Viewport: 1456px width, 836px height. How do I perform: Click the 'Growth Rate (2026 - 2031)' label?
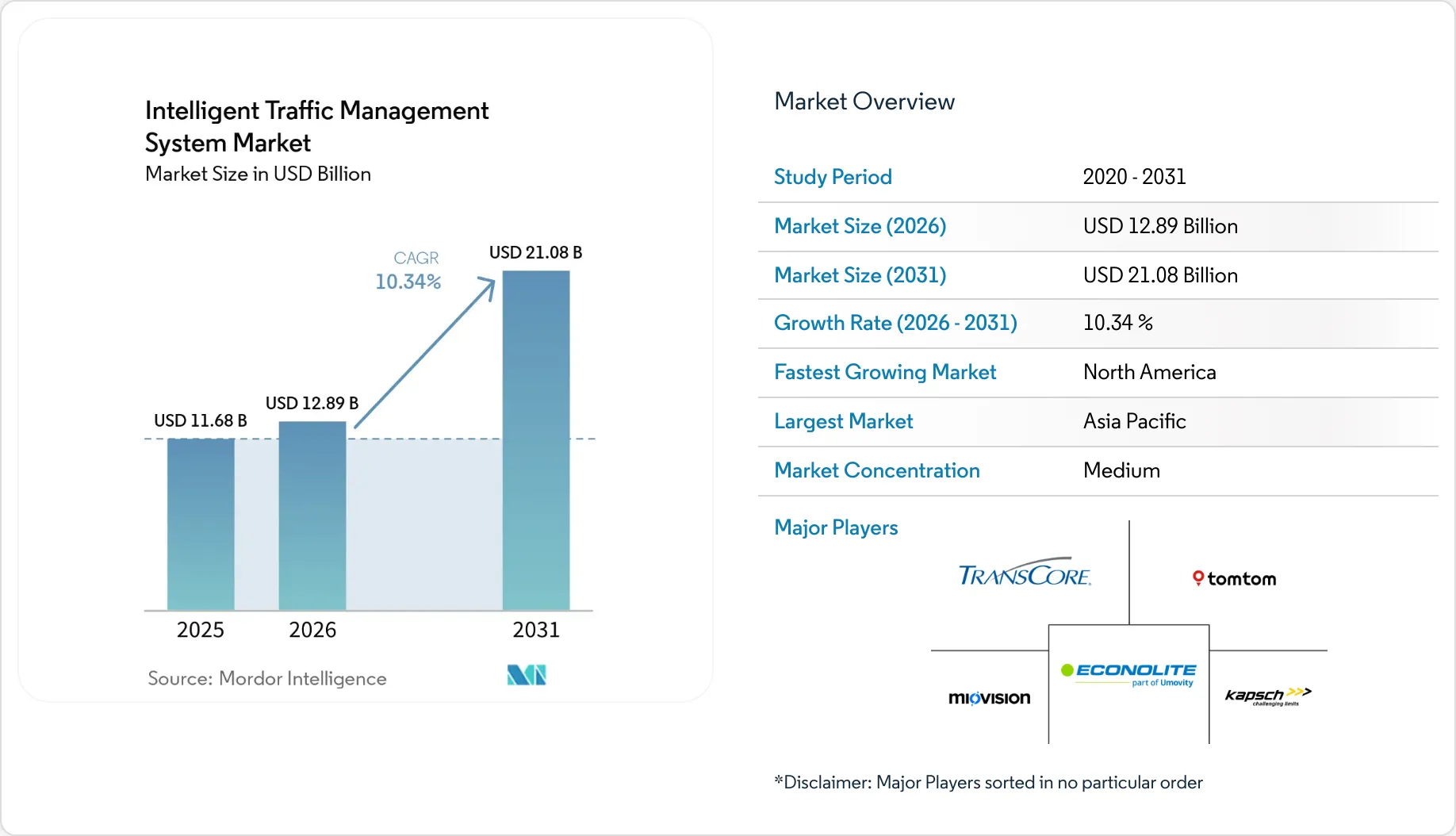[895, 323]
